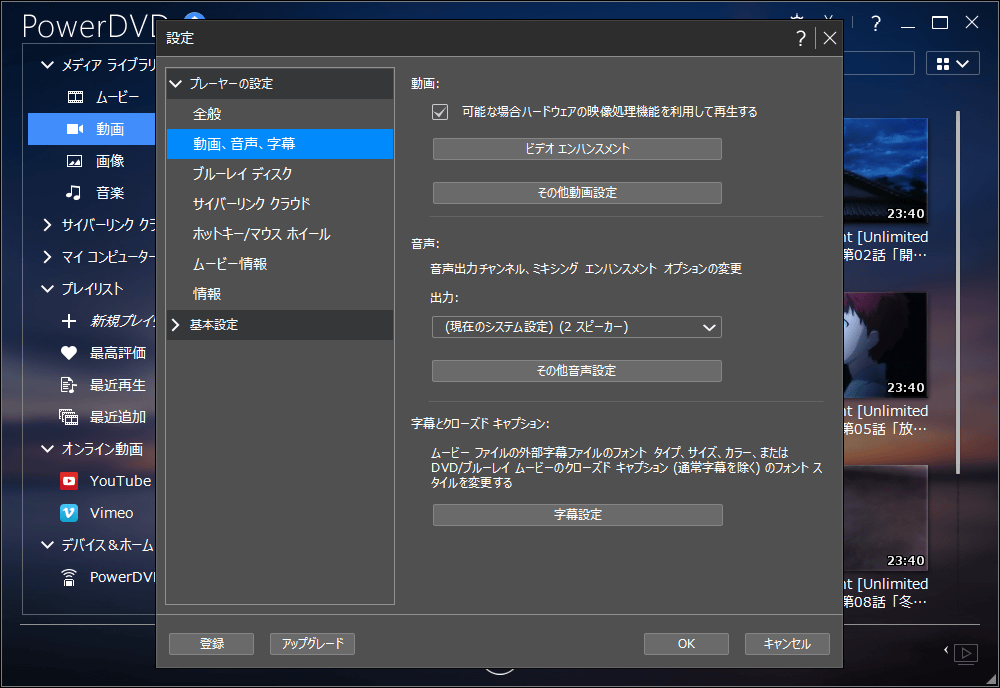
Task: Click アップグレード button
Action: pyautogui.click(x=312, y=644)
